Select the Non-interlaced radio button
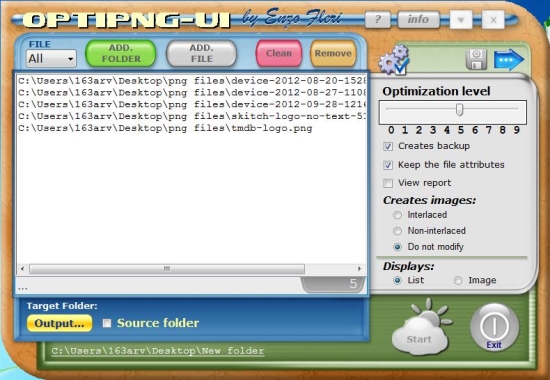Image resolution: width=550 pixels, height=380 pixels. [x=397, y=231]
